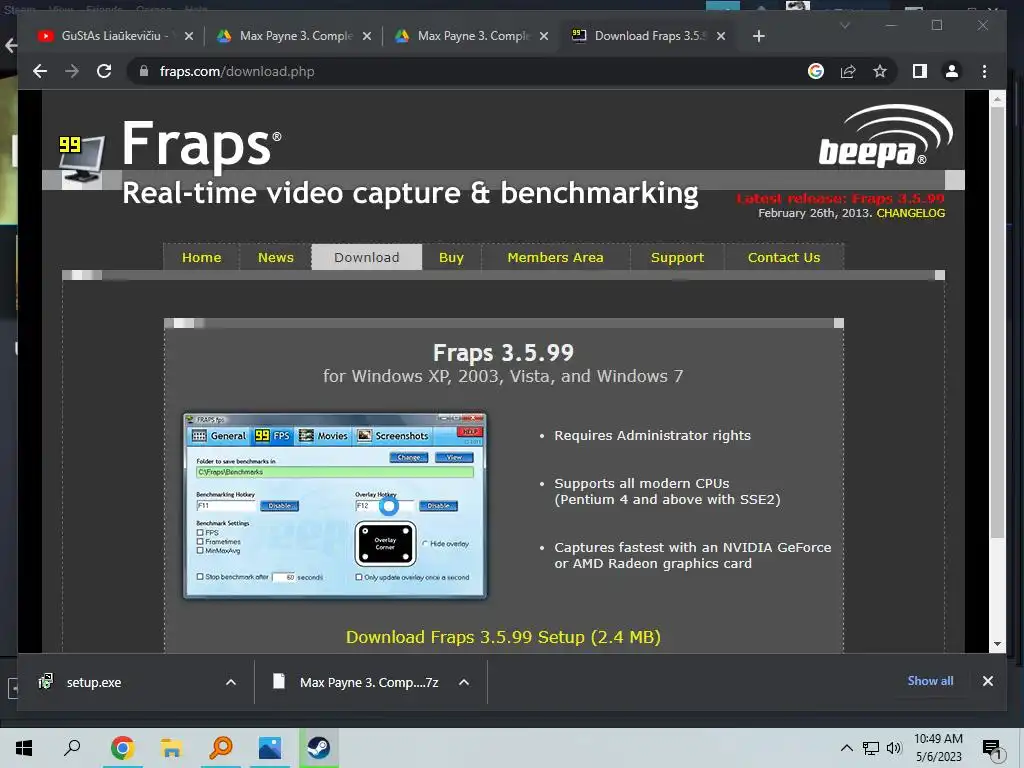Click the Steam taskbar icon
The width and height of the screenshot is (1024, 768).
tap(319, 748)
